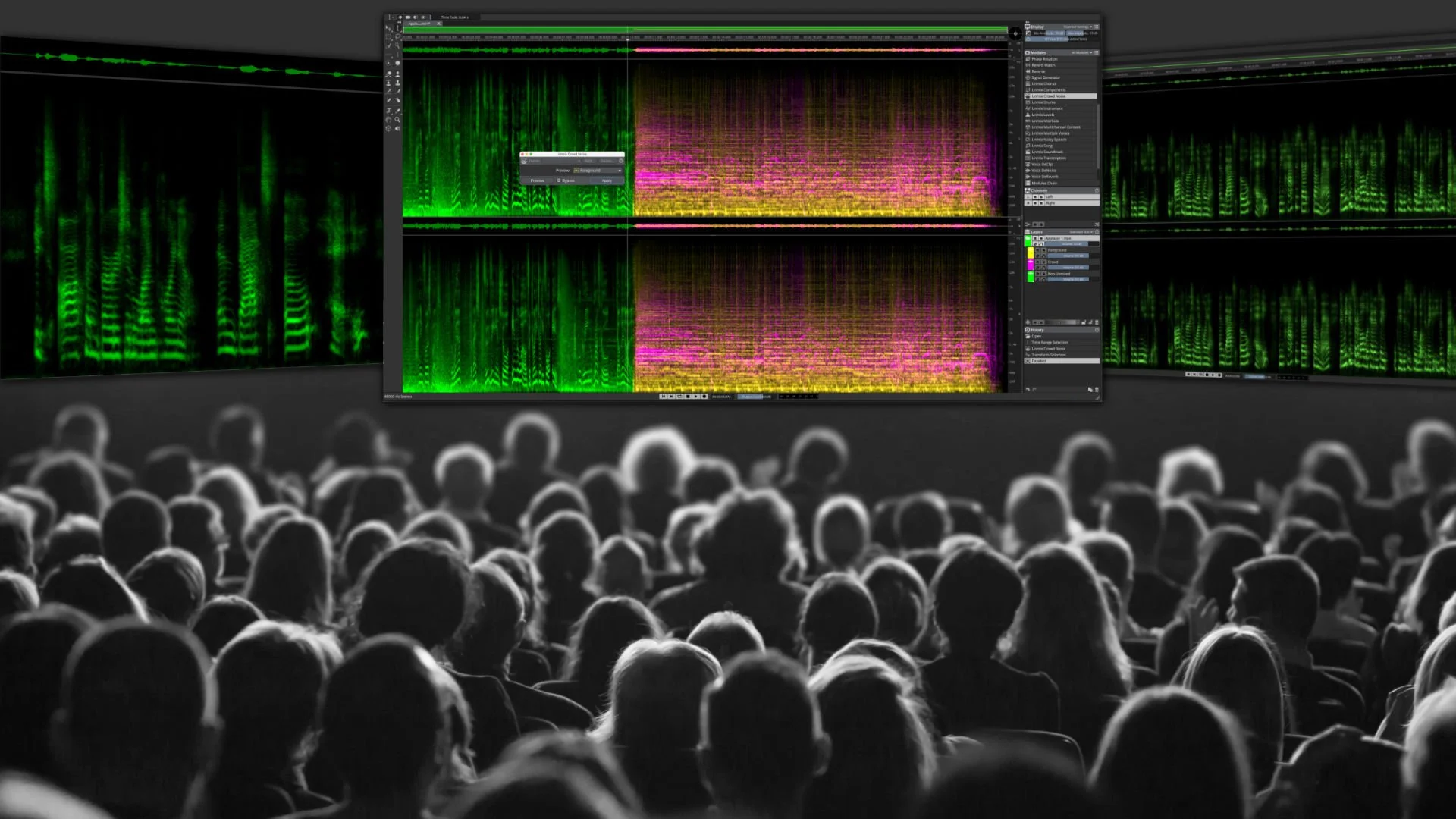Toggle the Bypass checkbox in dialog

(559, 180)
